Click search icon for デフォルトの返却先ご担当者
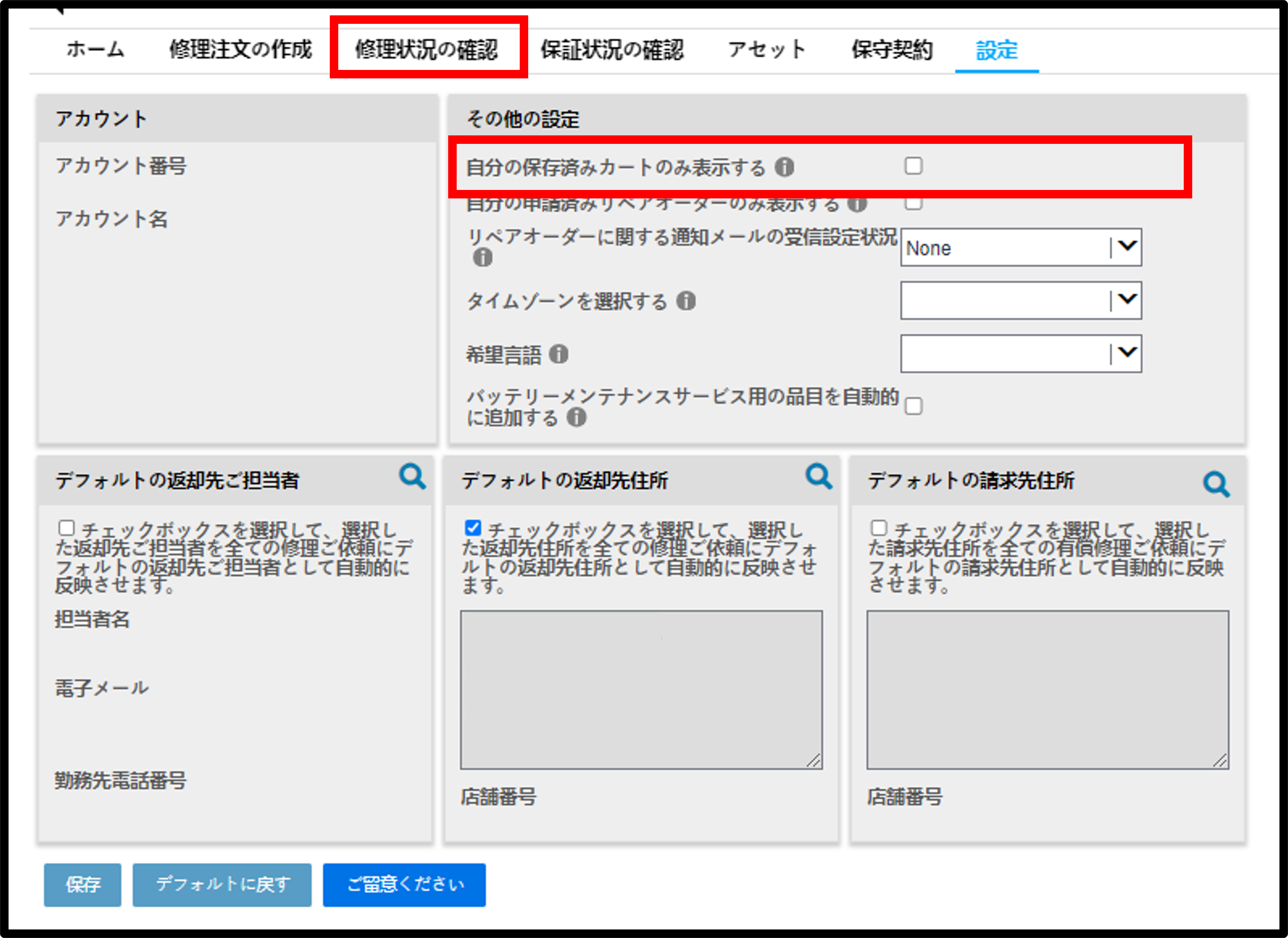This screenshot has width=1288, height=938. tap(412, 476)
